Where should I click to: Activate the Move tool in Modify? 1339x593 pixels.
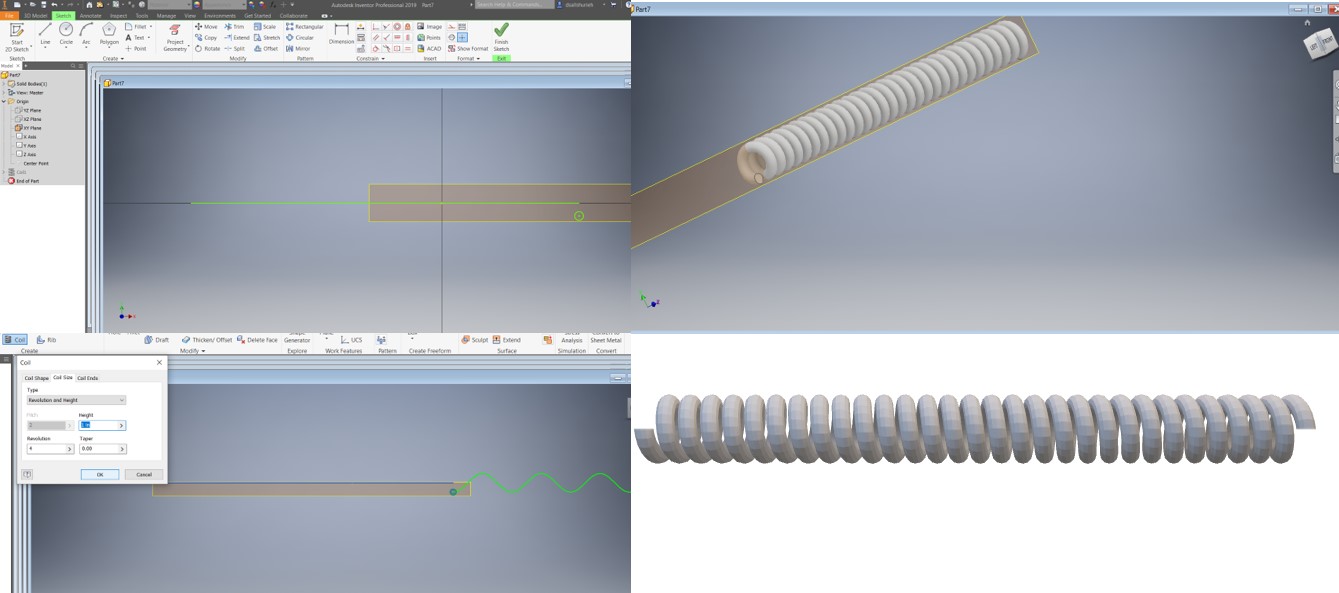(207, 27)
